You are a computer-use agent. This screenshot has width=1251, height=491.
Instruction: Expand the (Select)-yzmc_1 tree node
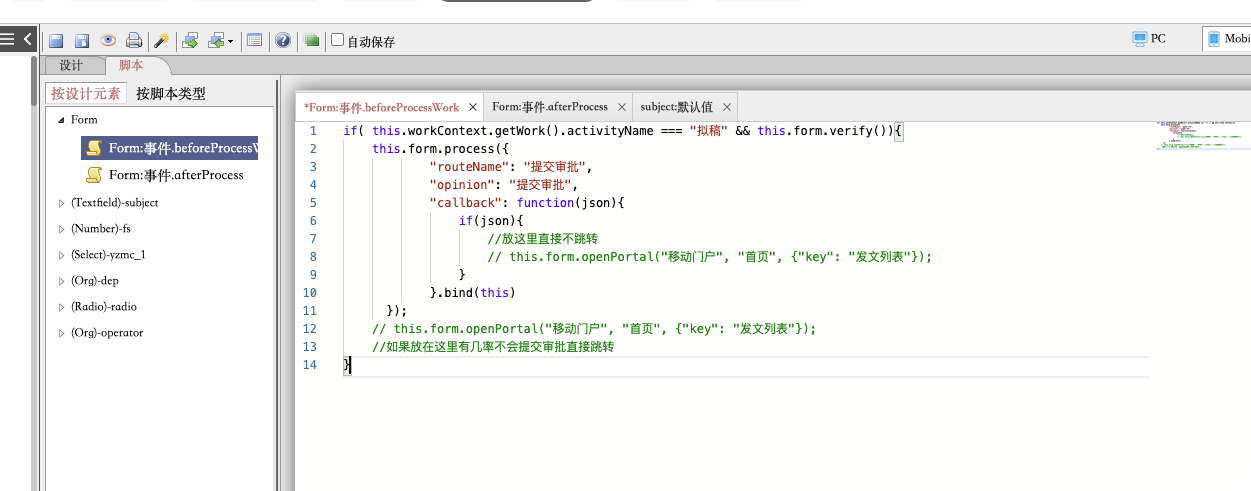(61, 255)
